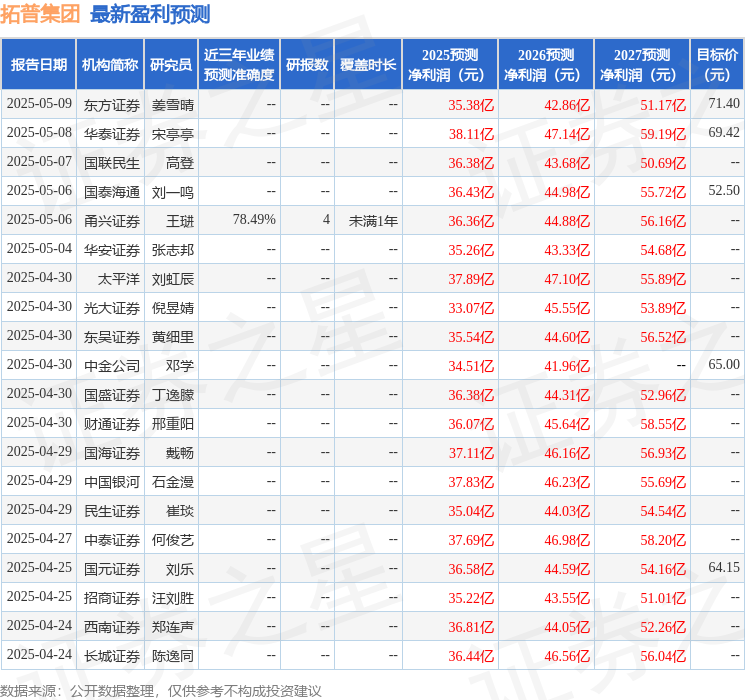The image size is (745, 700).
Task: Click the 2025-04-27 report date
Action: point(39,538)
